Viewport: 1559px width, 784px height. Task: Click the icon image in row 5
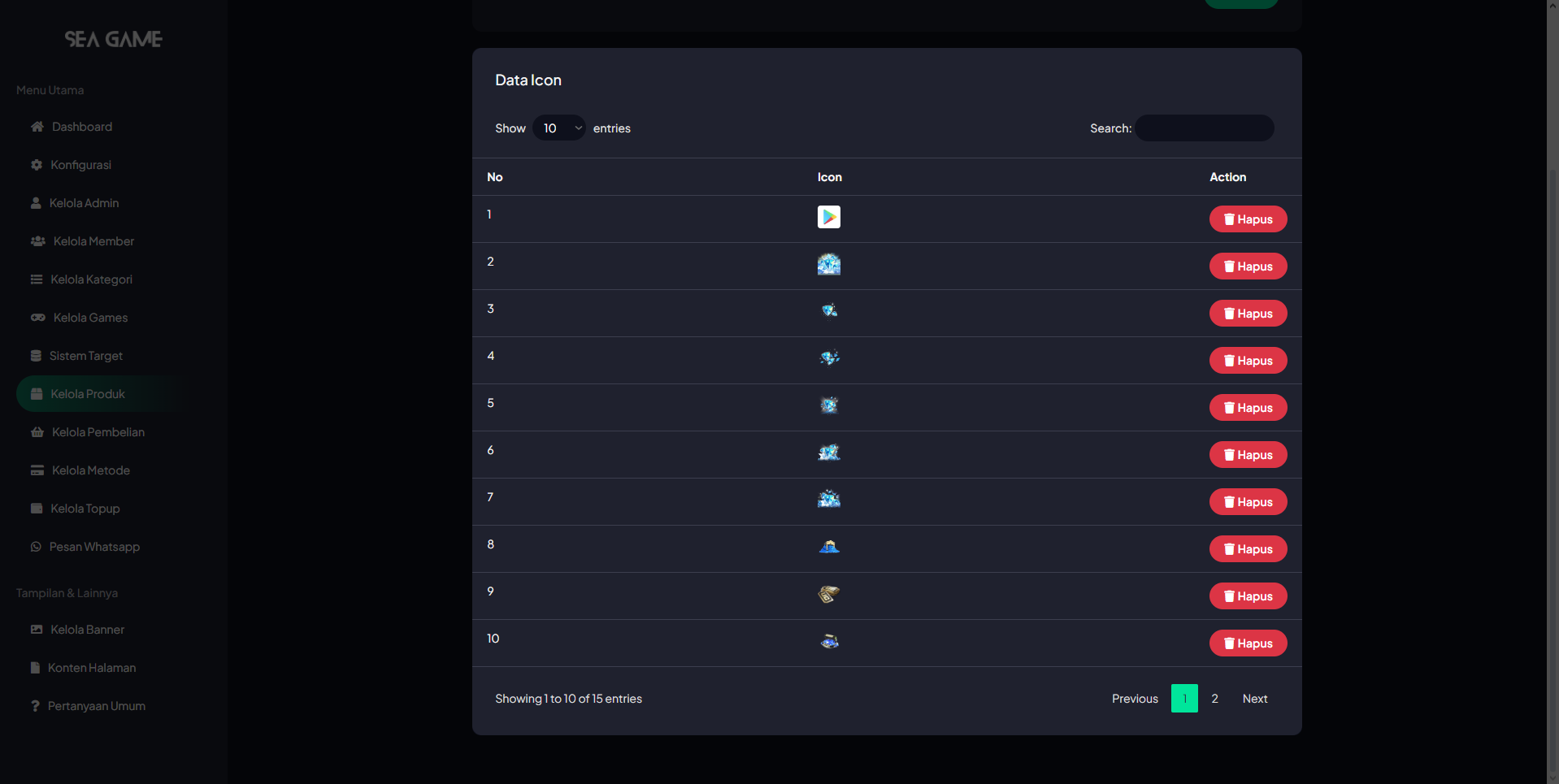tap(829, 405)
